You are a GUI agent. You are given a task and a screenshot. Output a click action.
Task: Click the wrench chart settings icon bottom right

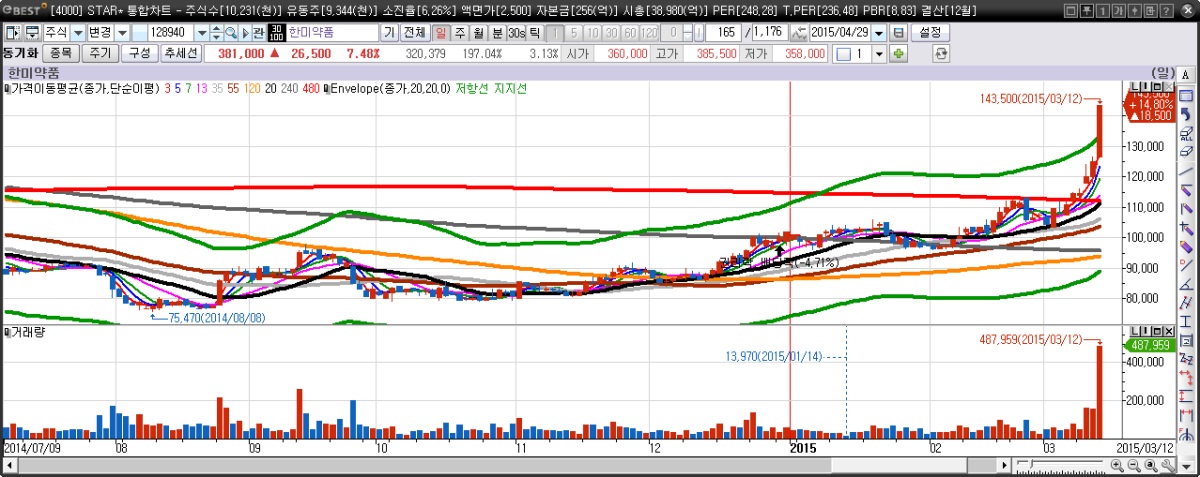click(x=1167, y=466)
